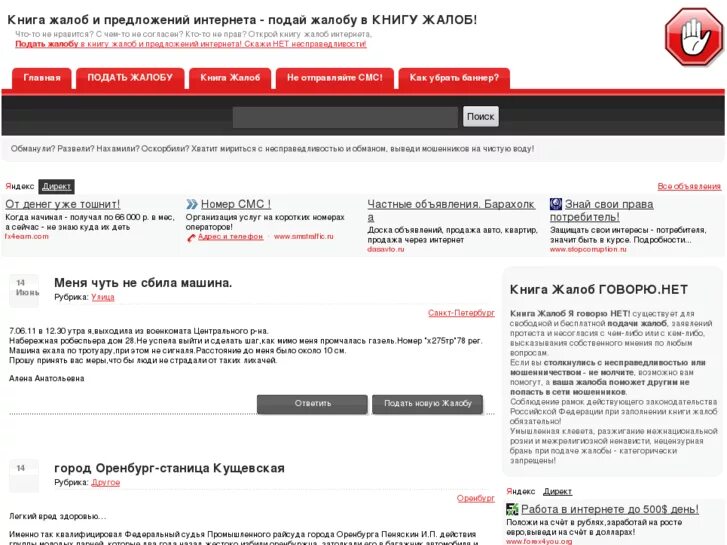This screenshot has width=727, height=545.
Task: Click in the search input field
Action: coord(345,117)
